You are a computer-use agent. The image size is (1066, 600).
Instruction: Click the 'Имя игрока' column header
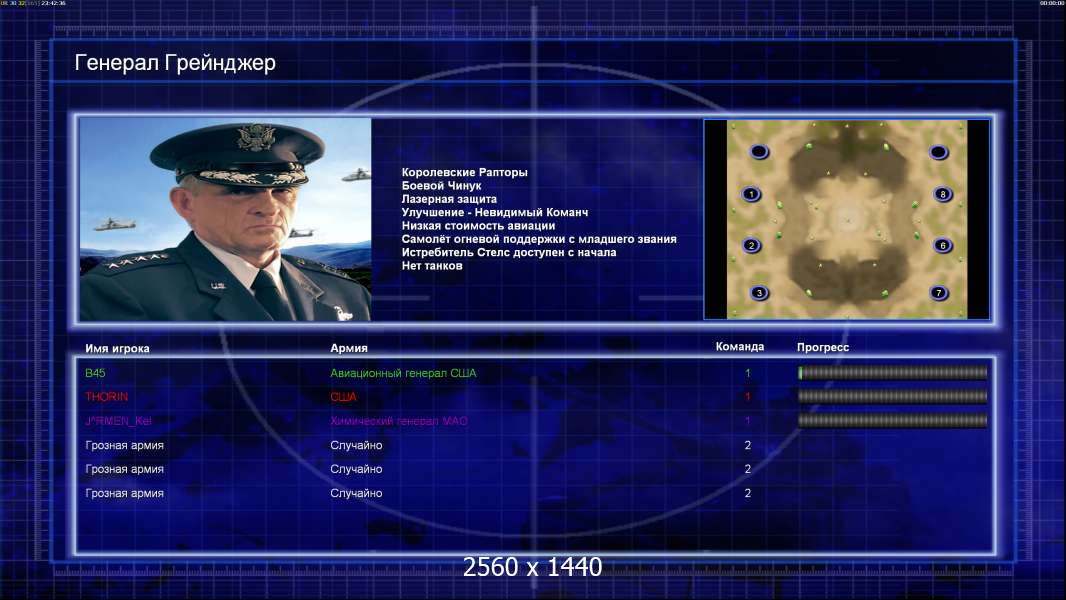click(x=118, y=349)
